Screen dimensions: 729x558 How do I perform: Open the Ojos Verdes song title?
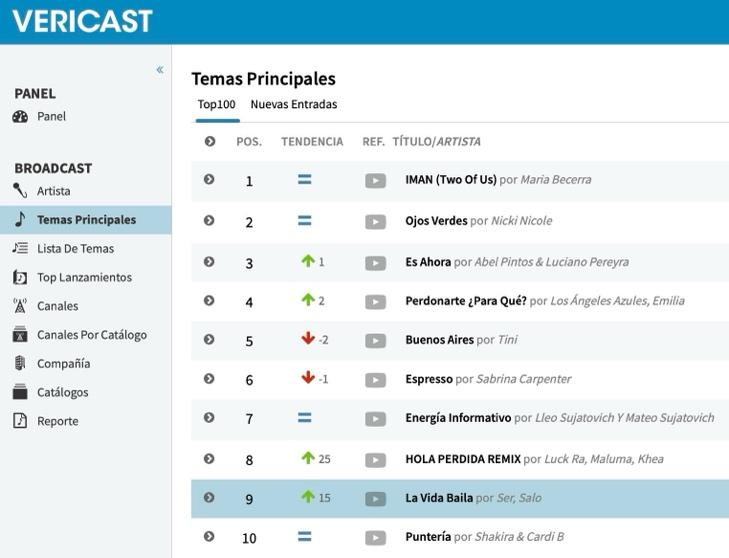(x=436, y=220)
